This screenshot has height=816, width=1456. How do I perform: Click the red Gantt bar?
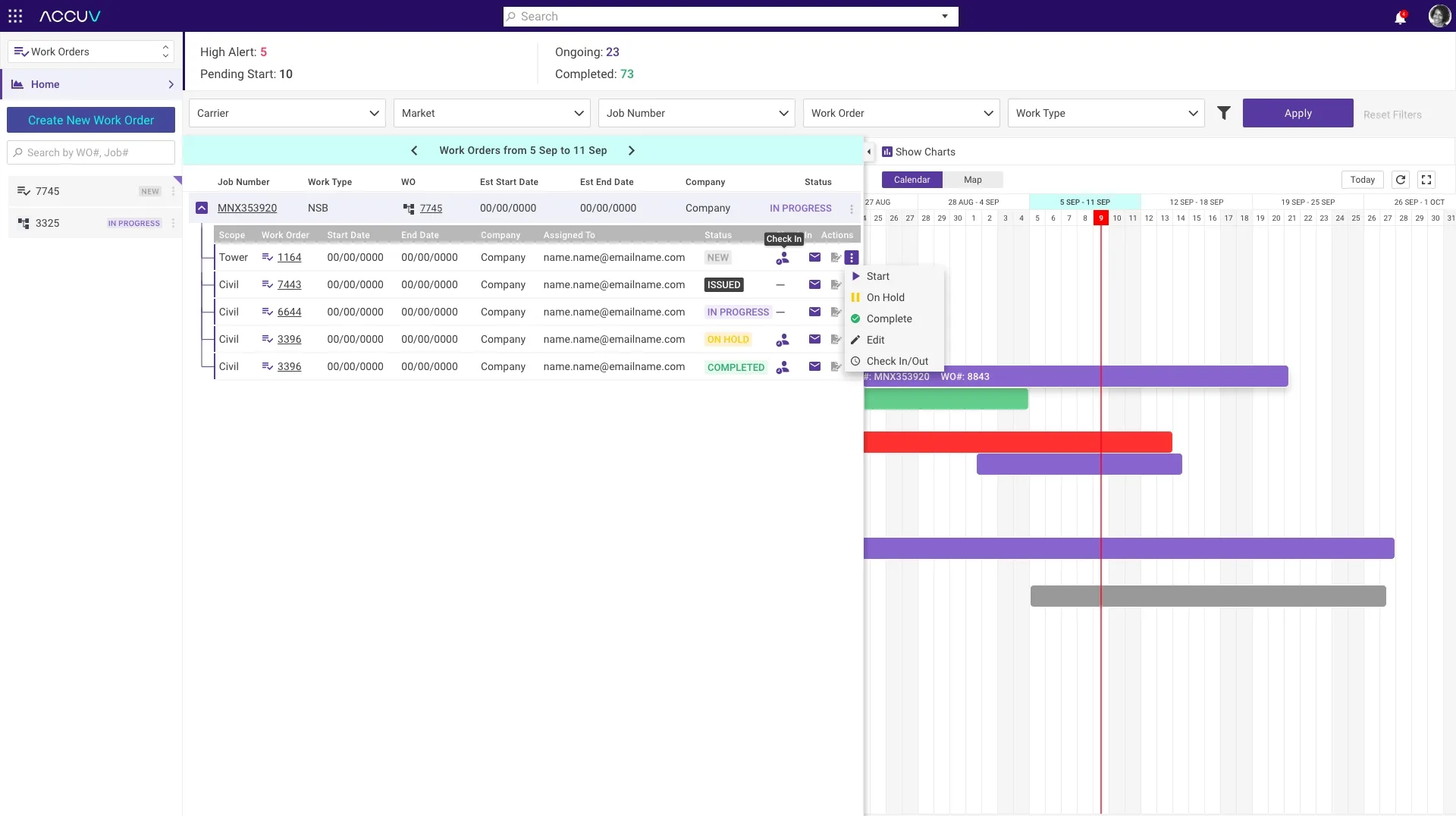pos(1018,442)
